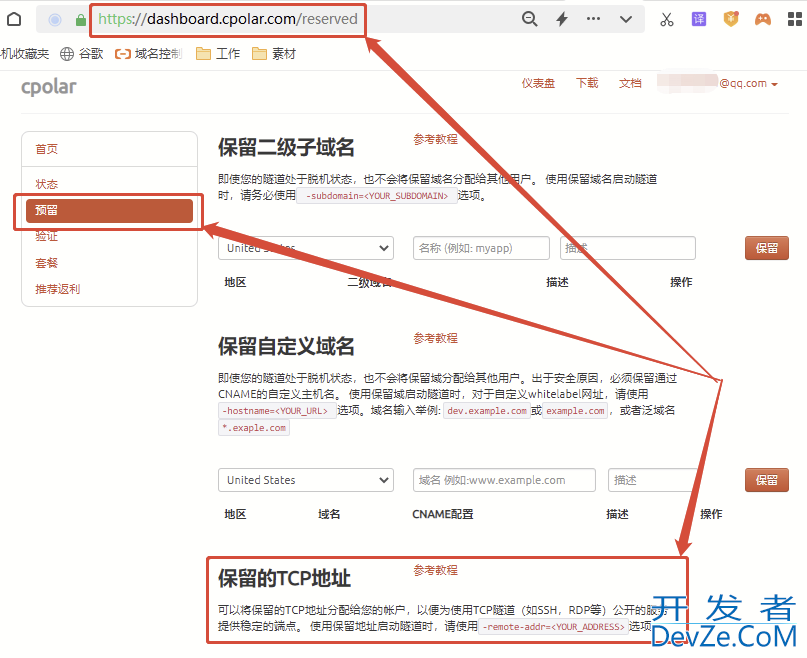Screen dimensions: 807x658
Task: Click the 名称 (例如: myapp) input field
Action: click(x=481, y=248)
